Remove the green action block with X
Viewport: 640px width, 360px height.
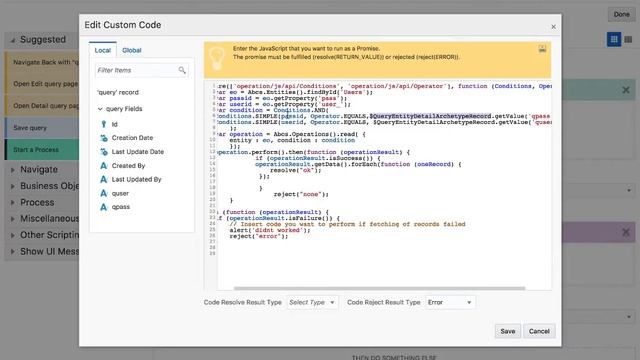tap(625, 90)
